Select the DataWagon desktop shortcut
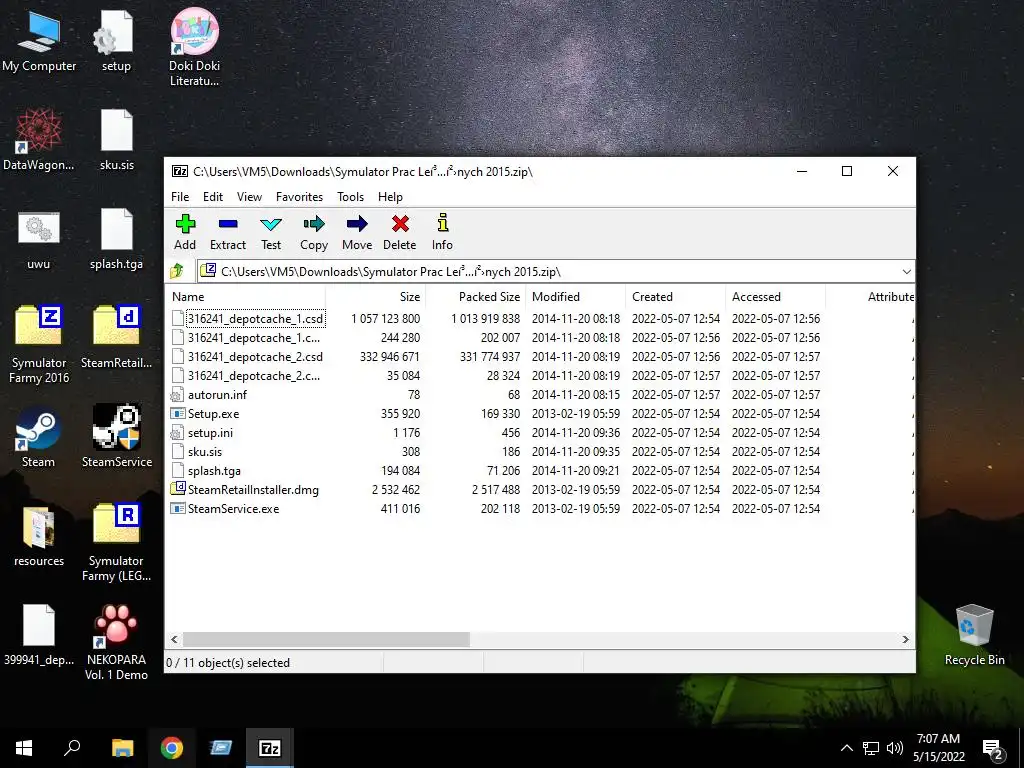Screen dimensions: 1024x768 pyautogui.click(x=39, y=140)
